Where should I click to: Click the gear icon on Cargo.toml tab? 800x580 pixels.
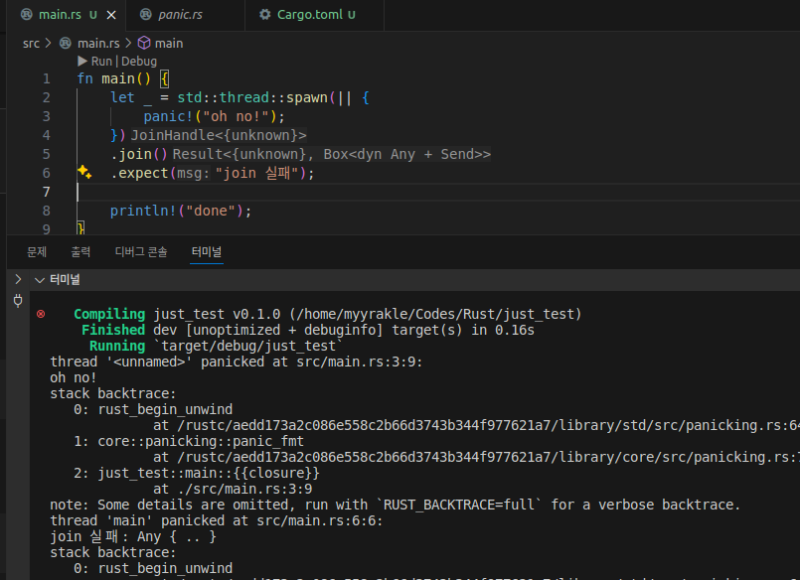pos(265,15)
